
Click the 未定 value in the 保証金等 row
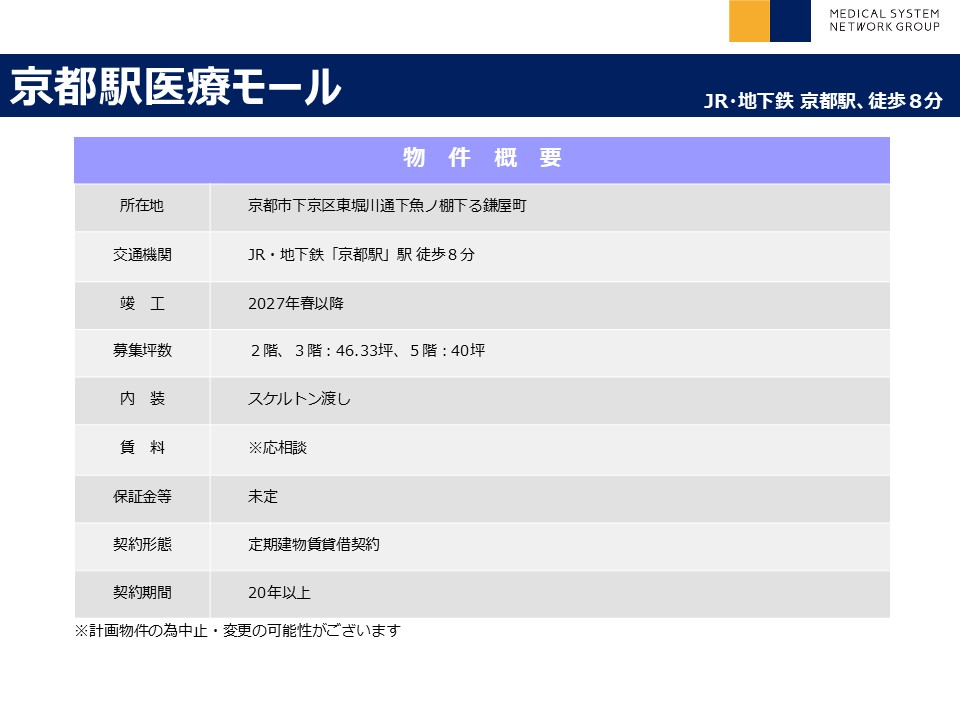[263, 496]
